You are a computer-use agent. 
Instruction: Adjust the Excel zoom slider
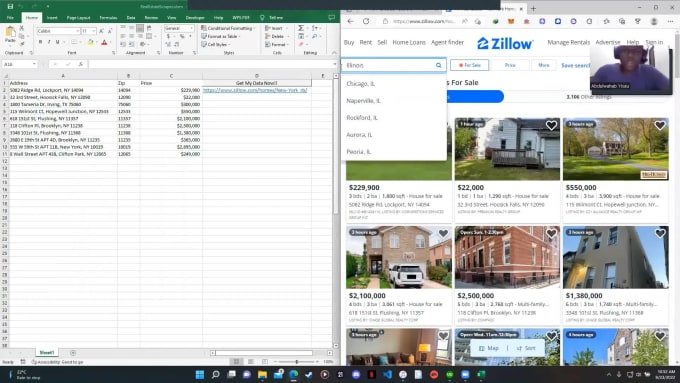[x=297, y=361]
